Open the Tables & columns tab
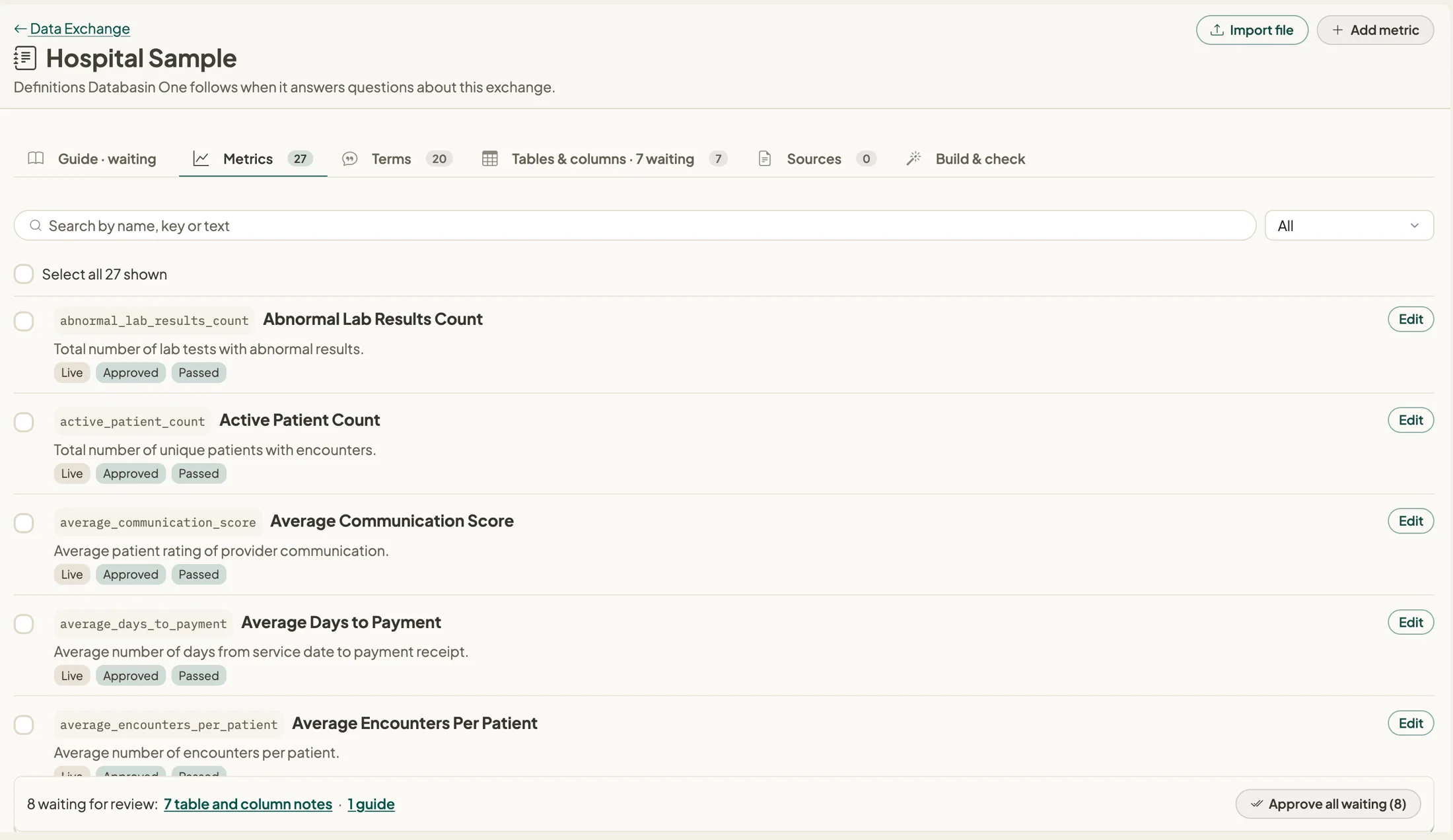This screenshot has width=1453, height=840. [604, 158]
